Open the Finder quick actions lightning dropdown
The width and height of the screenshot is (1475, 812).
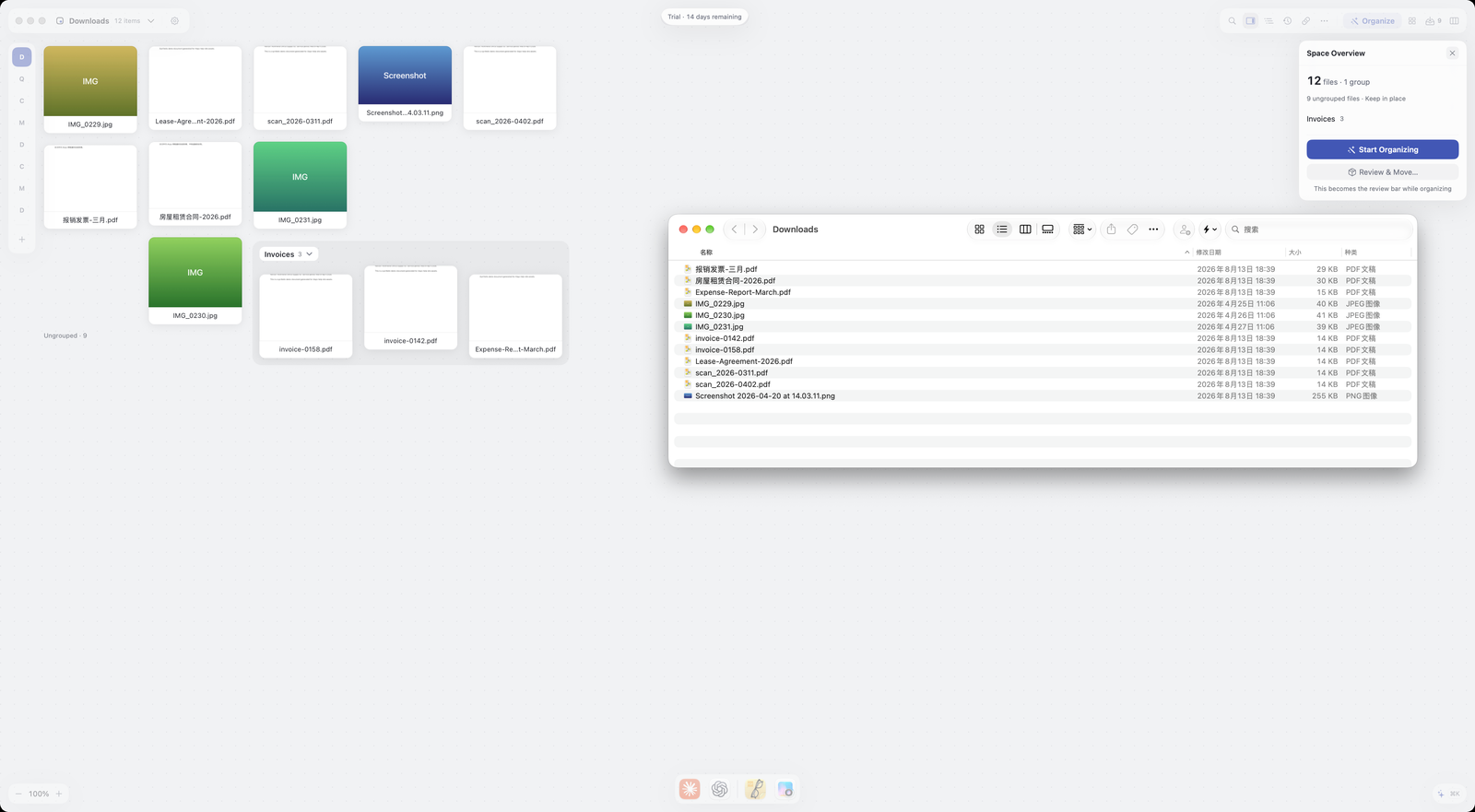click(x=1209, y=229)
